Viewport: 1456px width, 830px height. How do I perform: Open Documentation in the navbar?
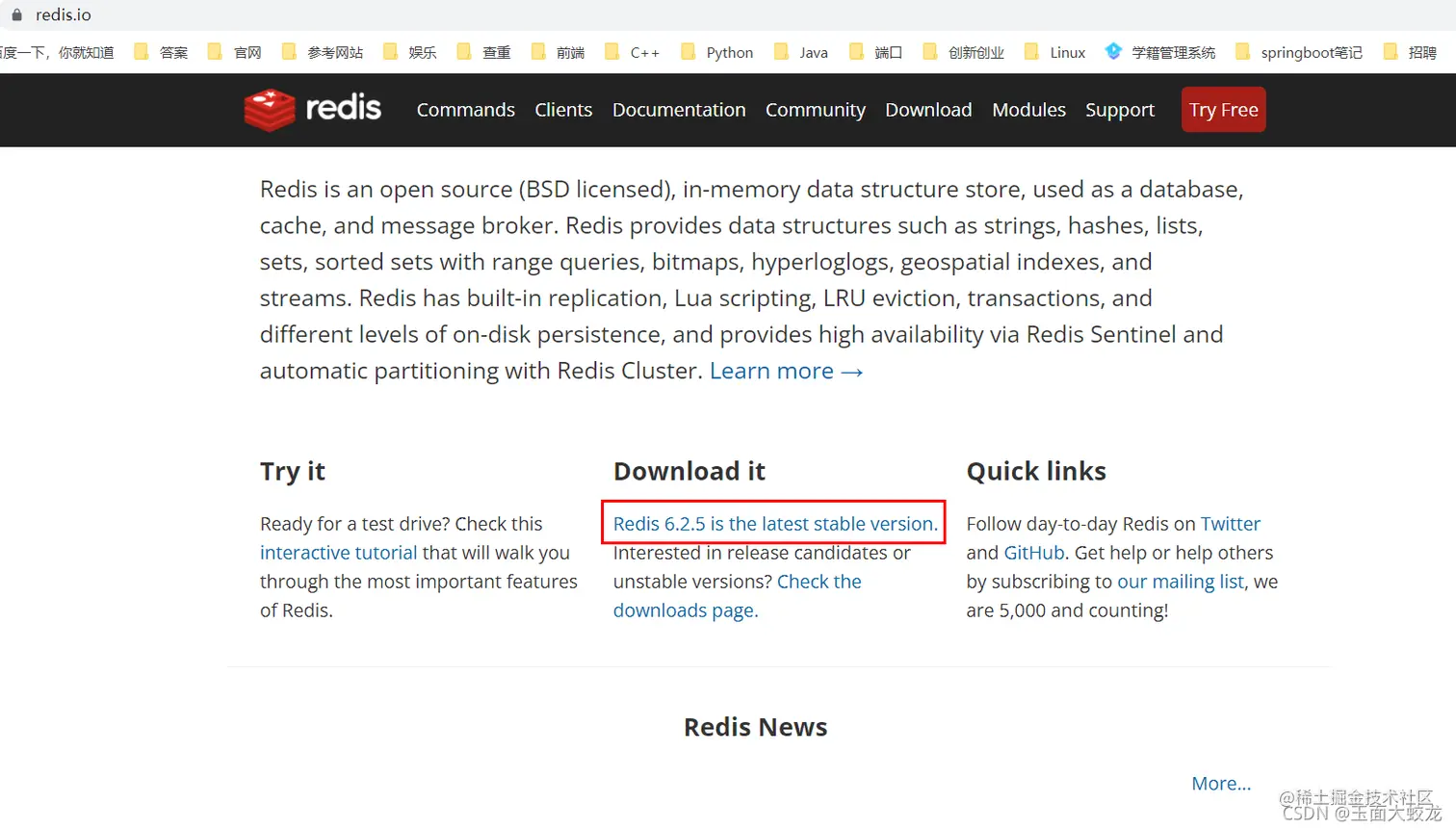point(679,110)
